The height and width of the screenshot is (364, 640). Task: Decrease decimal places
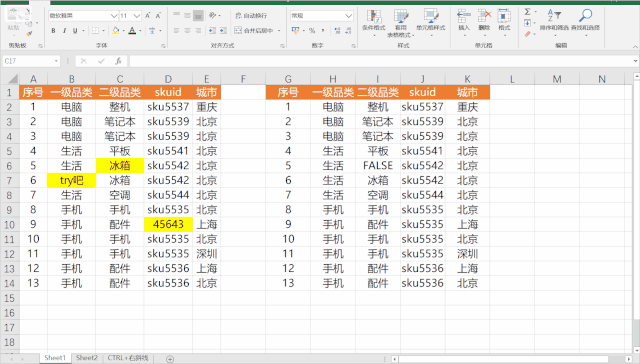point(348,31)
